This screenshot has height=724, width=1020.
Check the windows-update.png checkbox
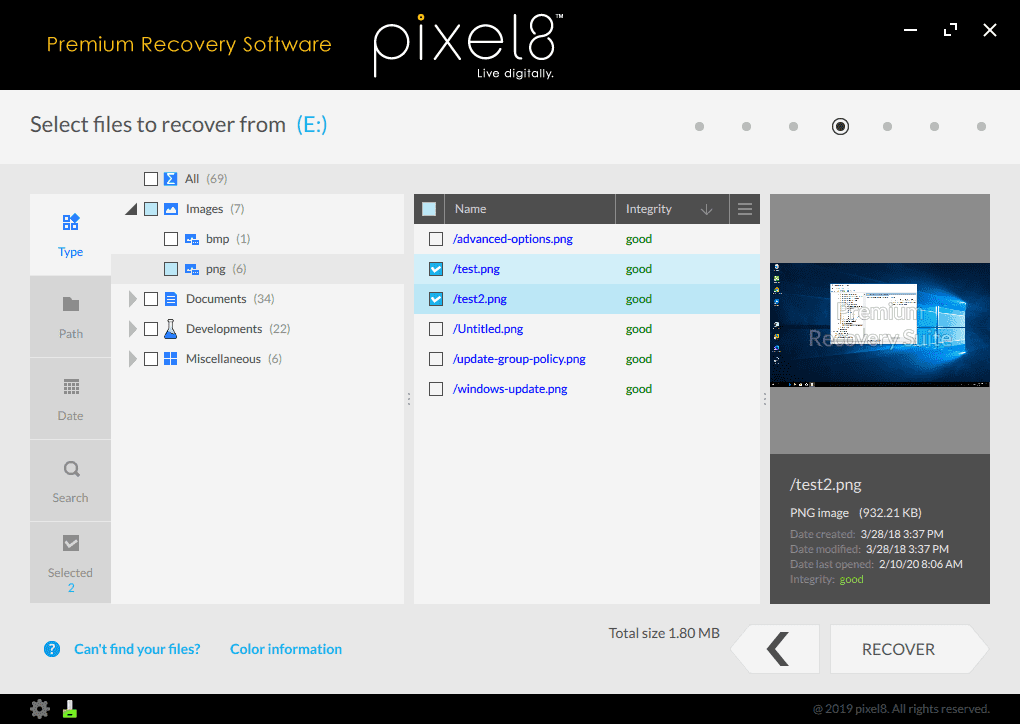tap(436, 388)
